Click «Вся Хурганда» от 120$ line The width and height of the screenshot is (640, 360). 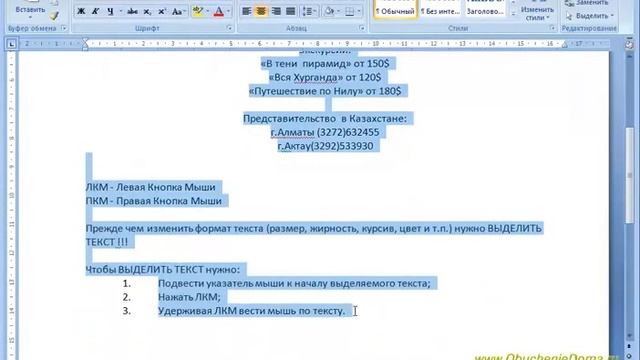[x=324, y=77]
